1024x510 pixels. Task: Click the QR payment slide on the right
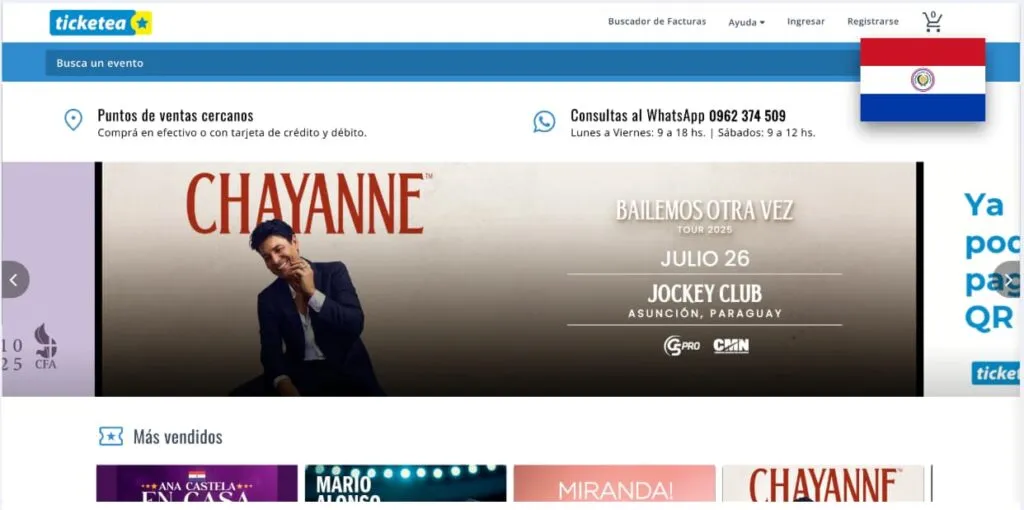coord(974,279)
